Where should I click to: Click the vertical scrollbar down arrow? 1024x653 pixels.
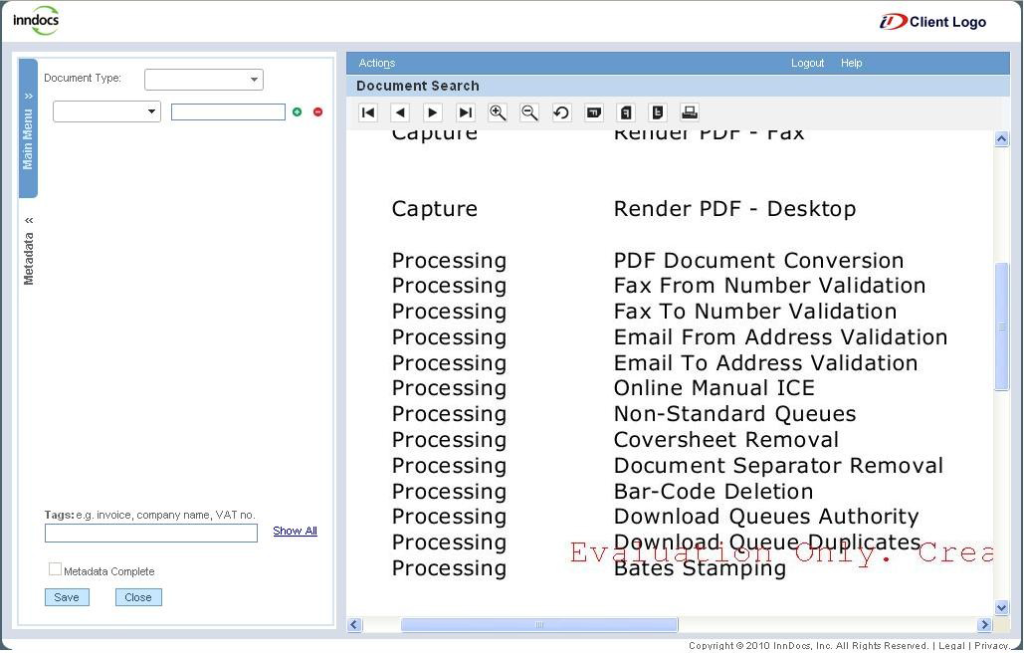tap(1001, 607)
